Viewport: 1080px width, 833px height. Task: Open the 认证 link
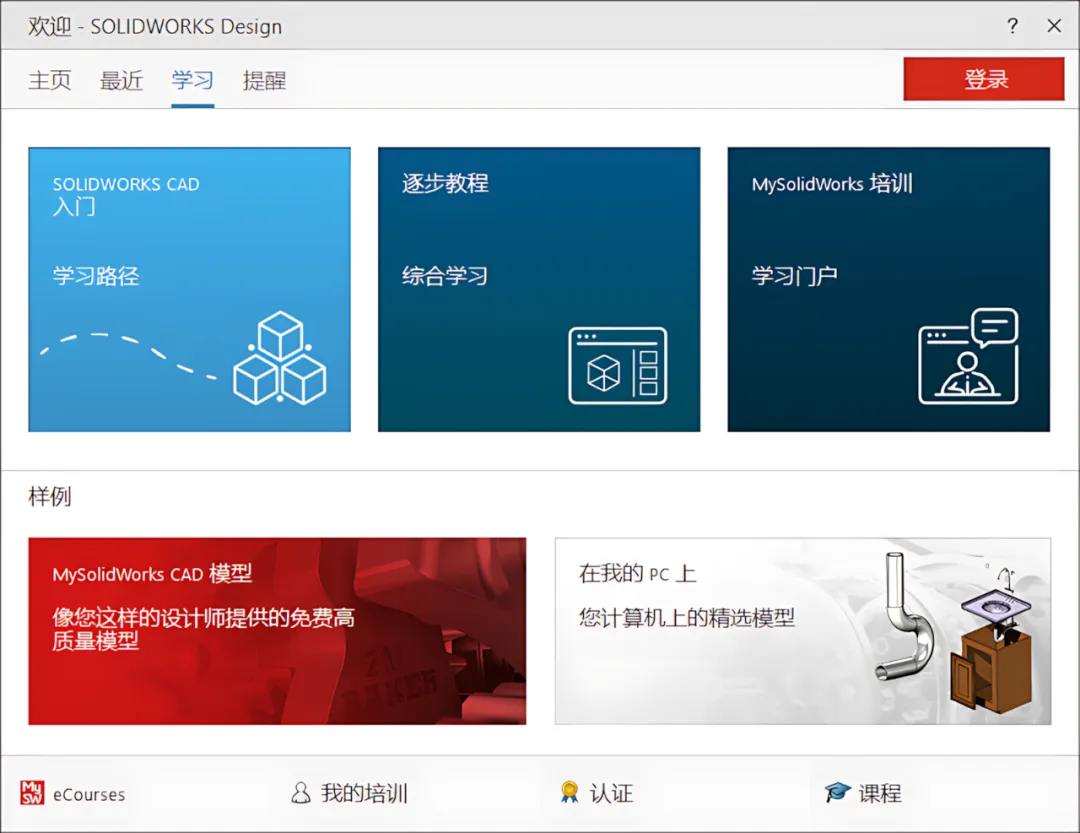611,793
